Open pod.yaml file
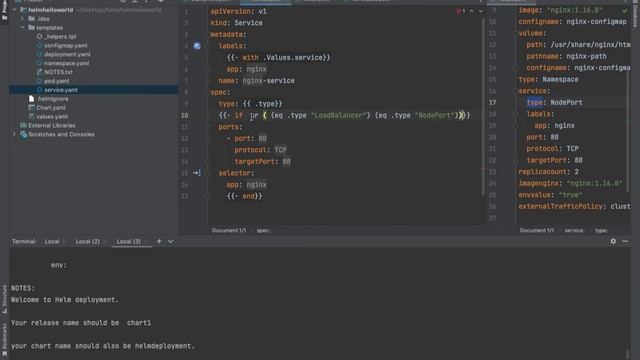640x360 pixels. pos(56,81)
